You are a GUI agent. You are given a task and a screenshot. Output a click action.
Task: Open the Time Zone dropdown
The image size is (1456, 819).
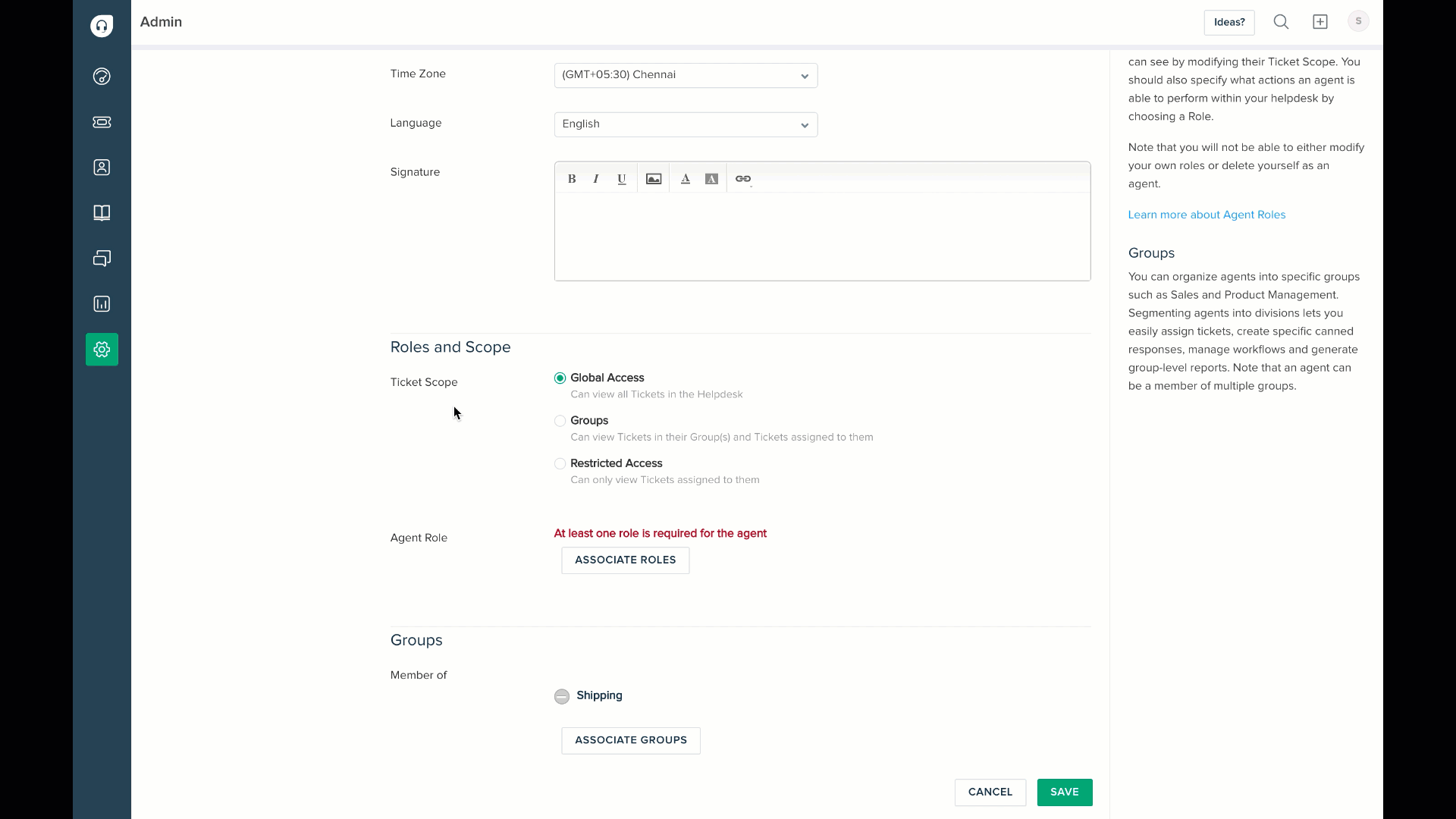(686, 75)
